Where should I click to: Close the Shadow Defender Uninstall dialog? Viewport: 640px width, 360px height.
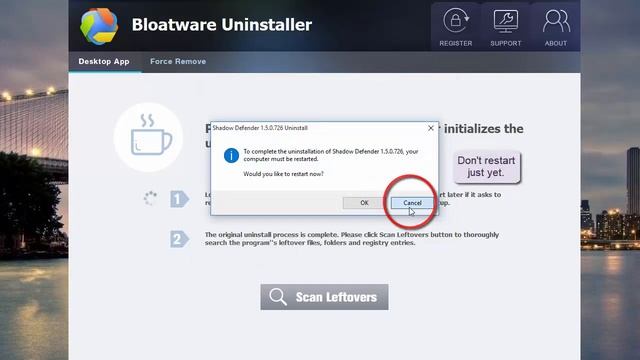click(431, 128)
